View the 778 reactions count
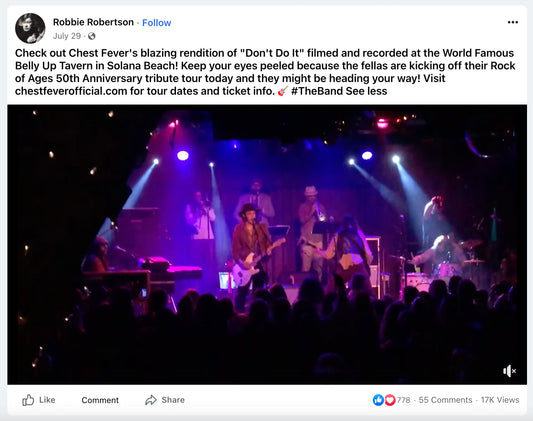 (x=403, y=400)
